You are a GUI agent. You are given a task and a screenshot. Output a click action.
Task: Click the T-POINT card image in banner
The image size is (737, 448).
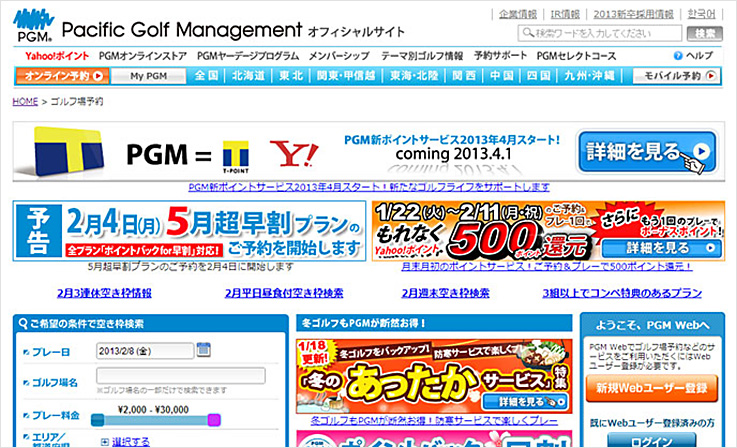[68, 151]
